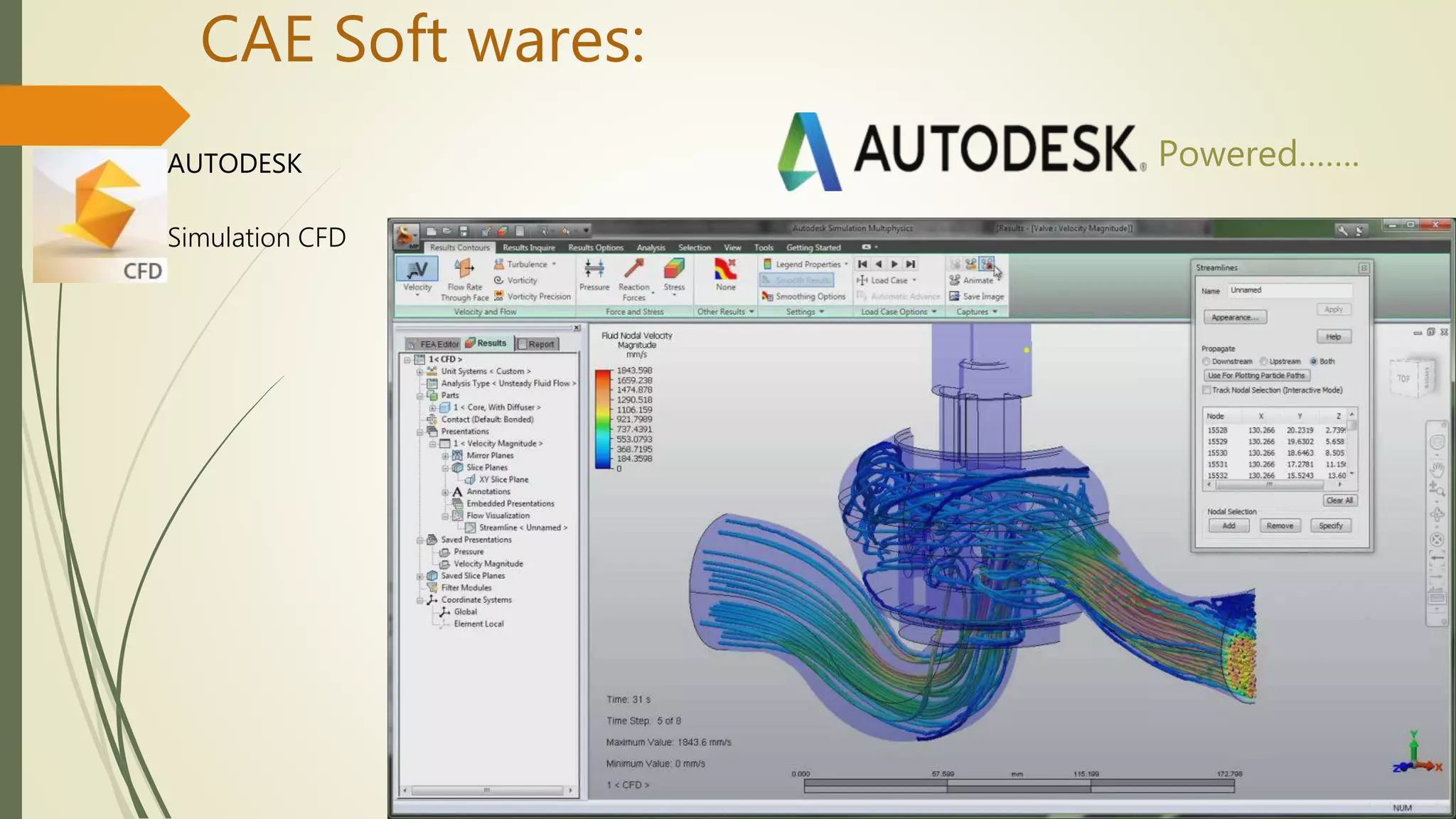Click horizontal scrollbar in browser tree panel
Screen dimensions: 1456x819
tap(488, 790)
